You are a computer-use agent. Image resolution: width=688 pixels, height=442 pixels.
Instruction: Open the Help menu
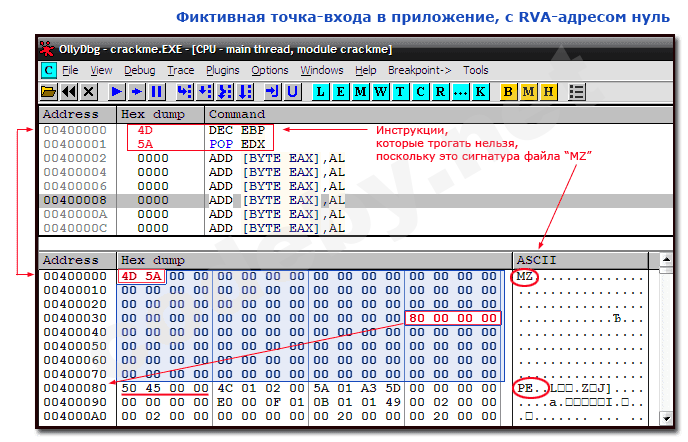(366, 70)
